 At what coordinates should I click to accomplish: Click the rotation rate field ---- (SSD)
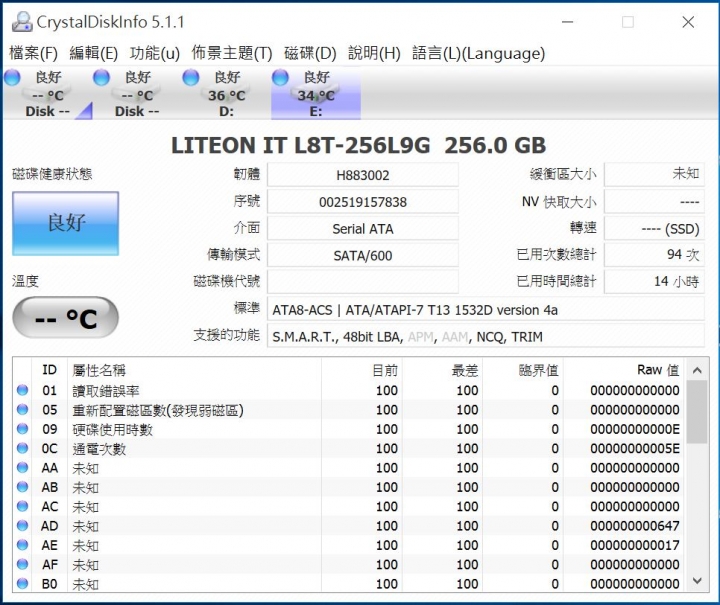coord(654,229)
